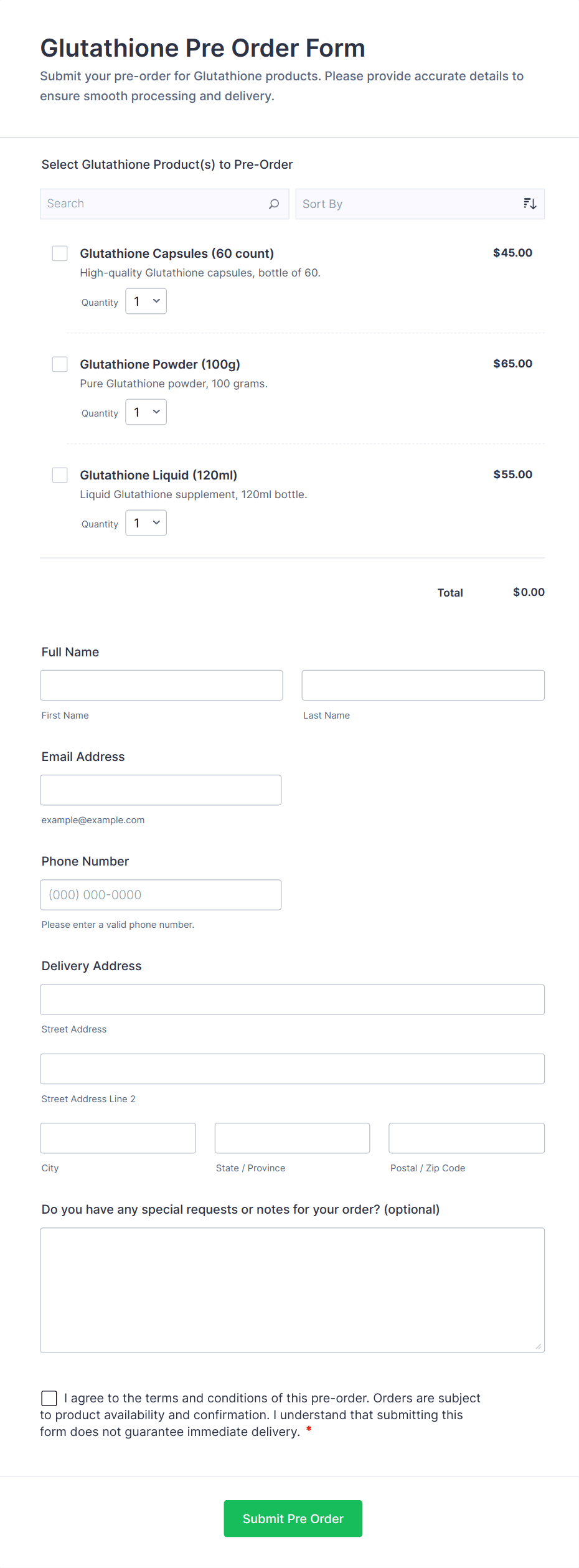Tick the Glutathione Liquid (120ml) checkbox
Image resolution: width=579 pixels, height=1568 pixels.
point(60,475)
